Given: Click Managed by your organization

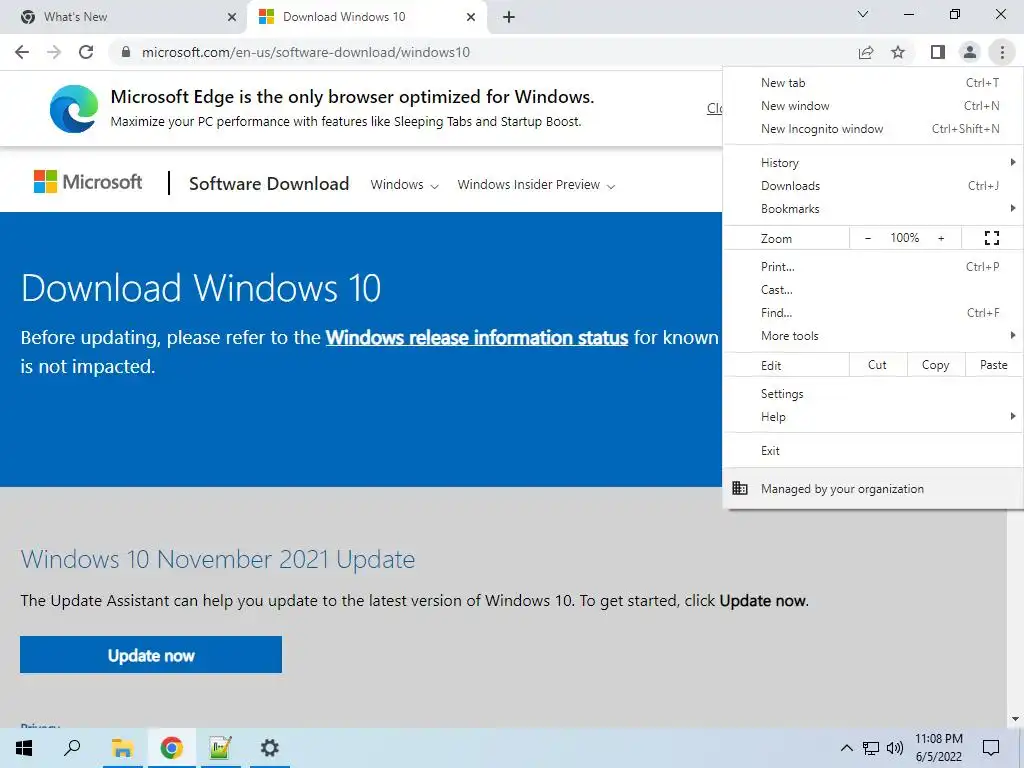Looking at the screenshot, I should [x=873, y=488].
